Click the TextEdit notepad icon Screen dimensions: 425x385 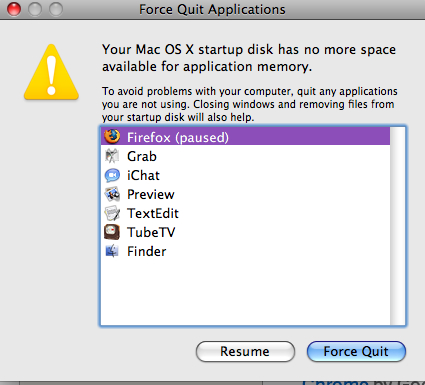[x=112, y=213]
